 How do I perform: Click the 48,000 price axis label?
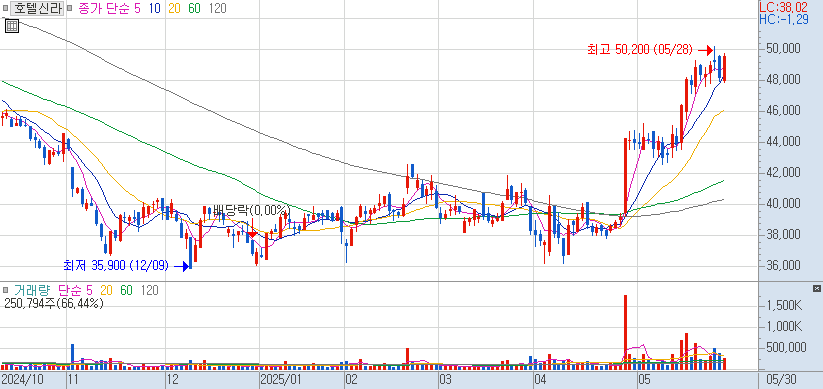pos(783,79)
